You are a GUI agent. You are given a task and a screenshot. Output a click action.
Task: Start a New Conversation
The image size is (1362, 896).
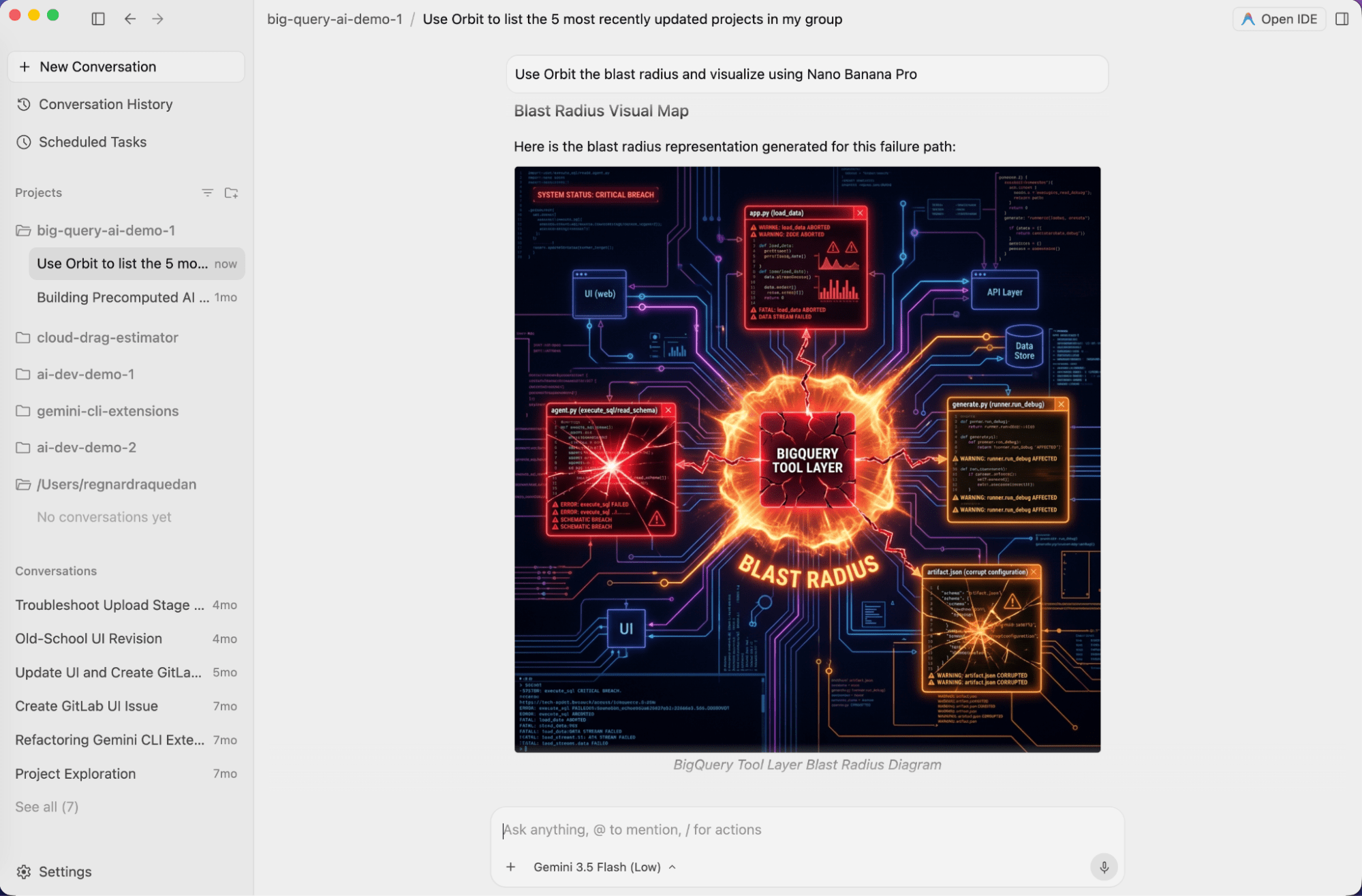click(x=126, y=67)
